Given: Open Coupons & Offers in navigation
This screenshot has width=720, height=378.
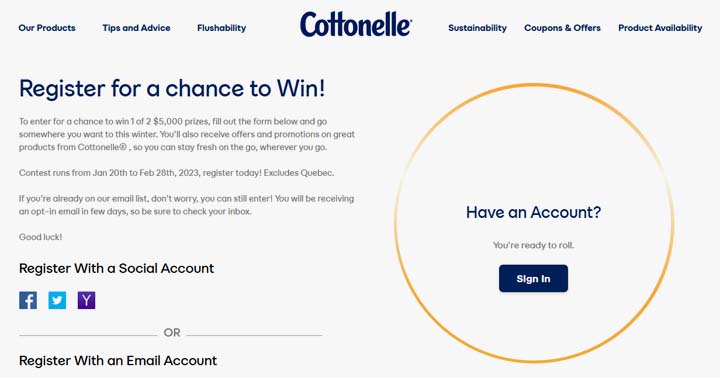Looking at the screenshot, I should (x=562, y=28).
